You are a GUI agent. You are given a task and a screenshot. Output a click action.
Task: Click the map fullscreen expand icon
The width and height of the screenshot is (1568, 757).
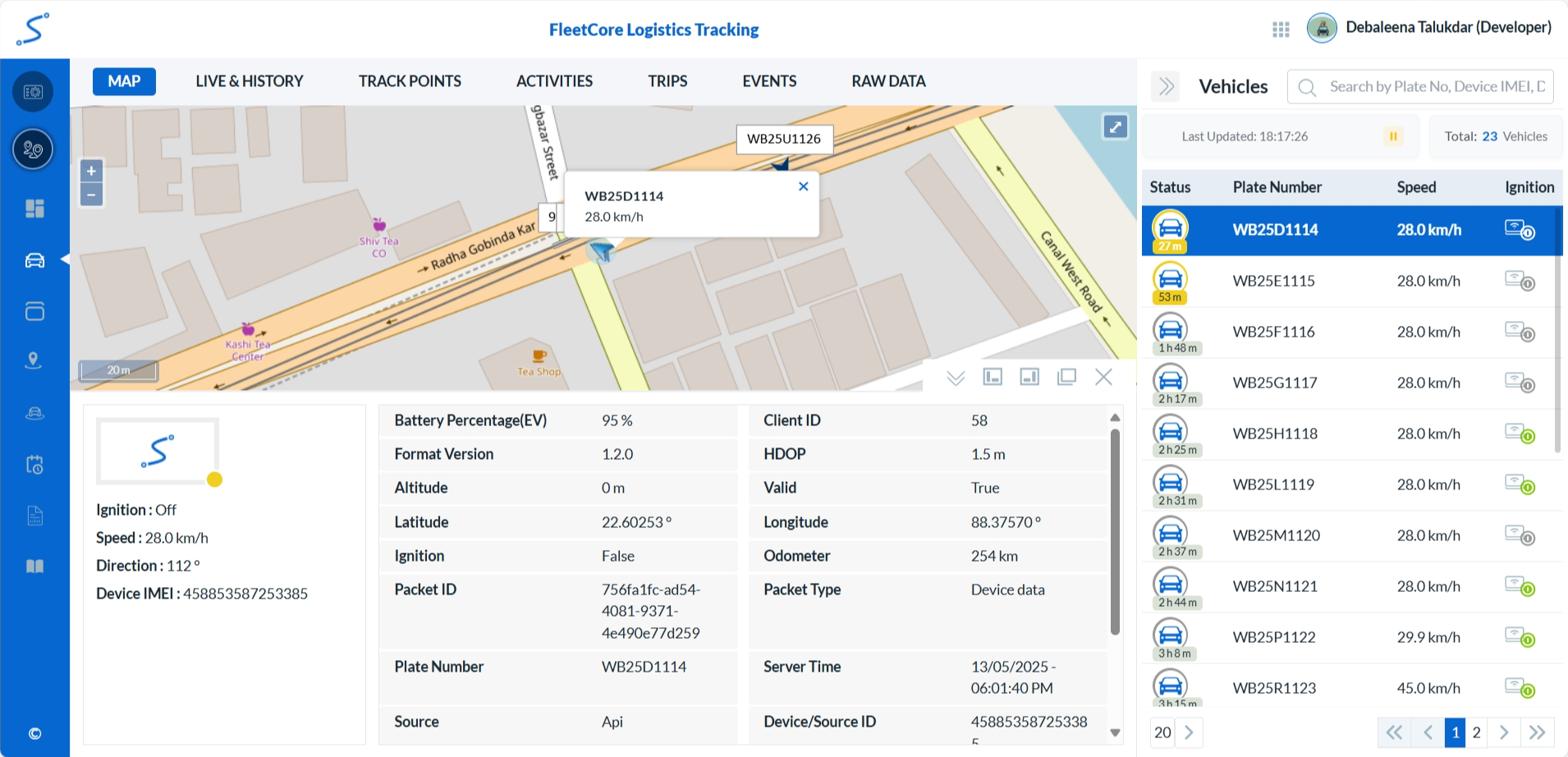point(1114,127)
